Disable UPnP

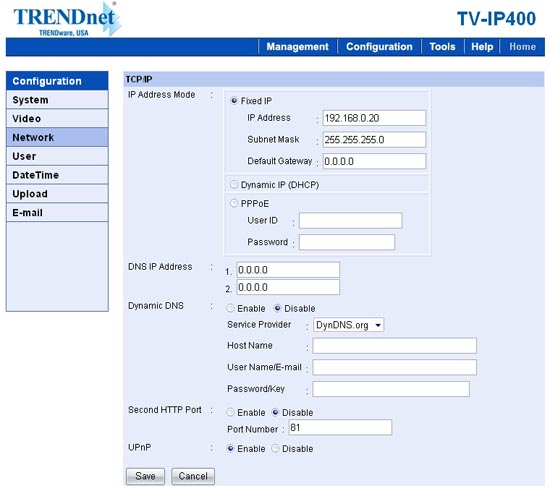click(275, 449)
